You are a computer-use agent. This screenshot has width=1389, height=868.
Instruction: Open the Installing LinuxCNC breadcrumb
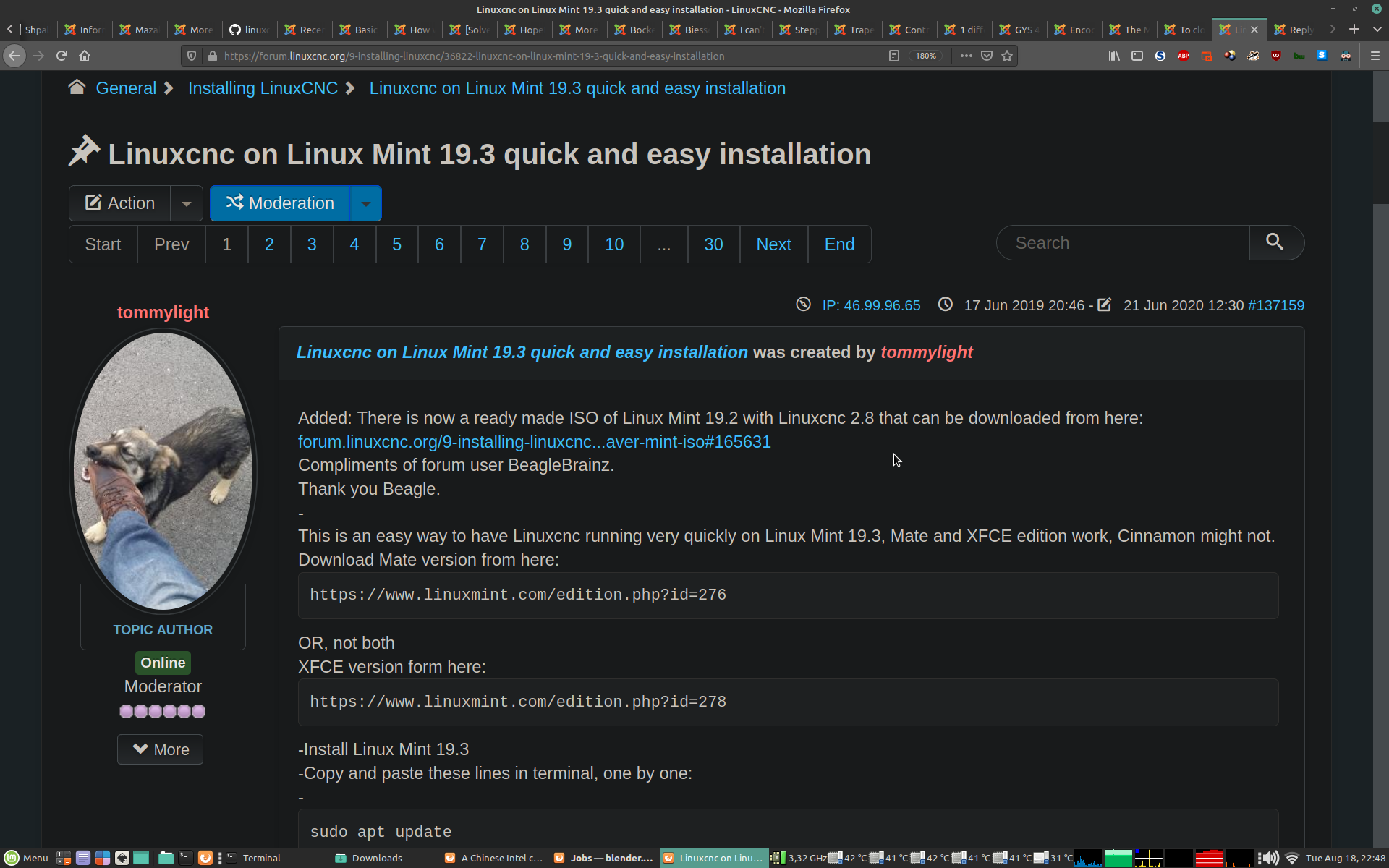[263, 88]
